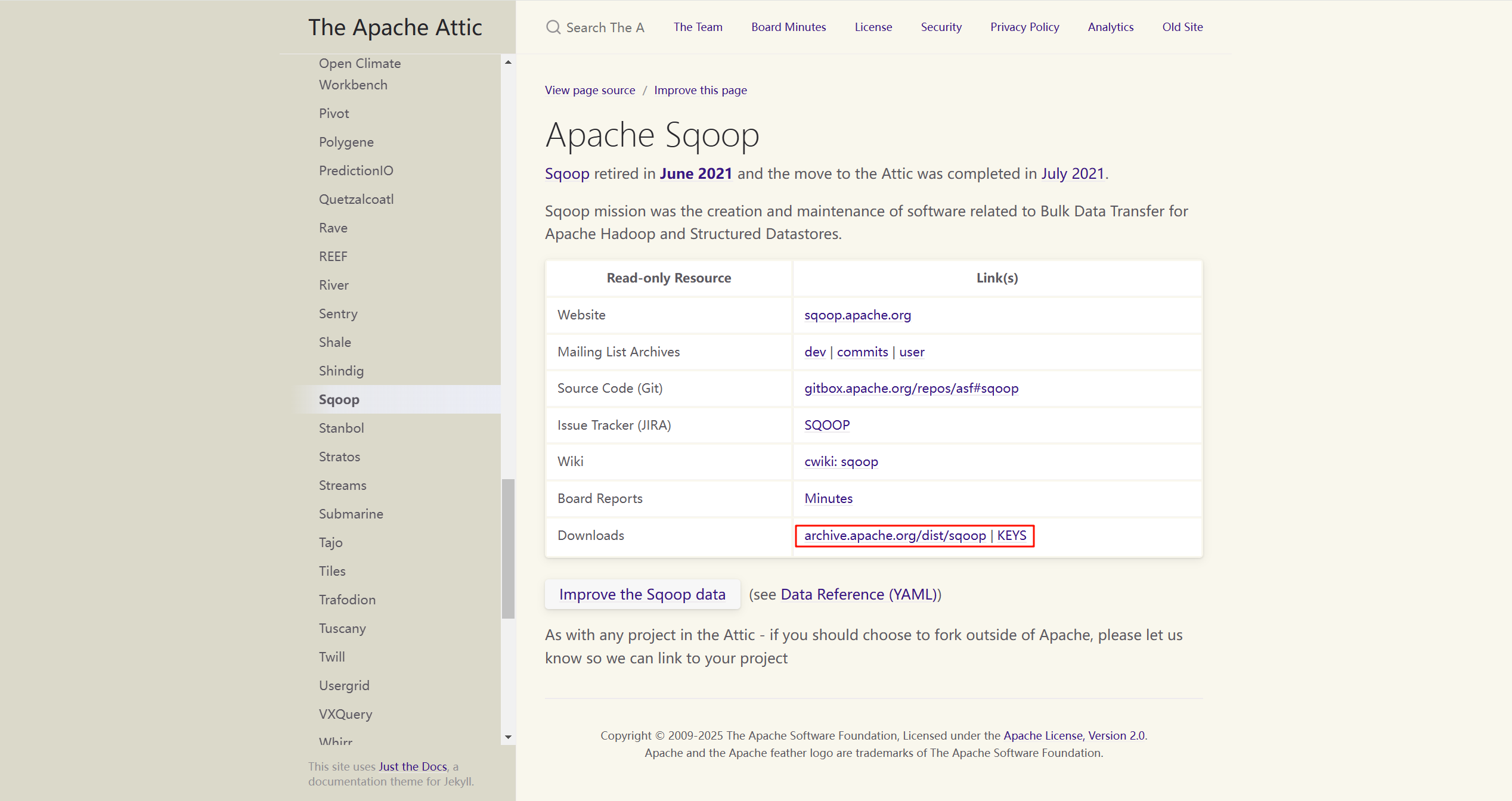The width and height of the screenshot is (1512, 801).
Task: Click View page source link
Action: 590,91
